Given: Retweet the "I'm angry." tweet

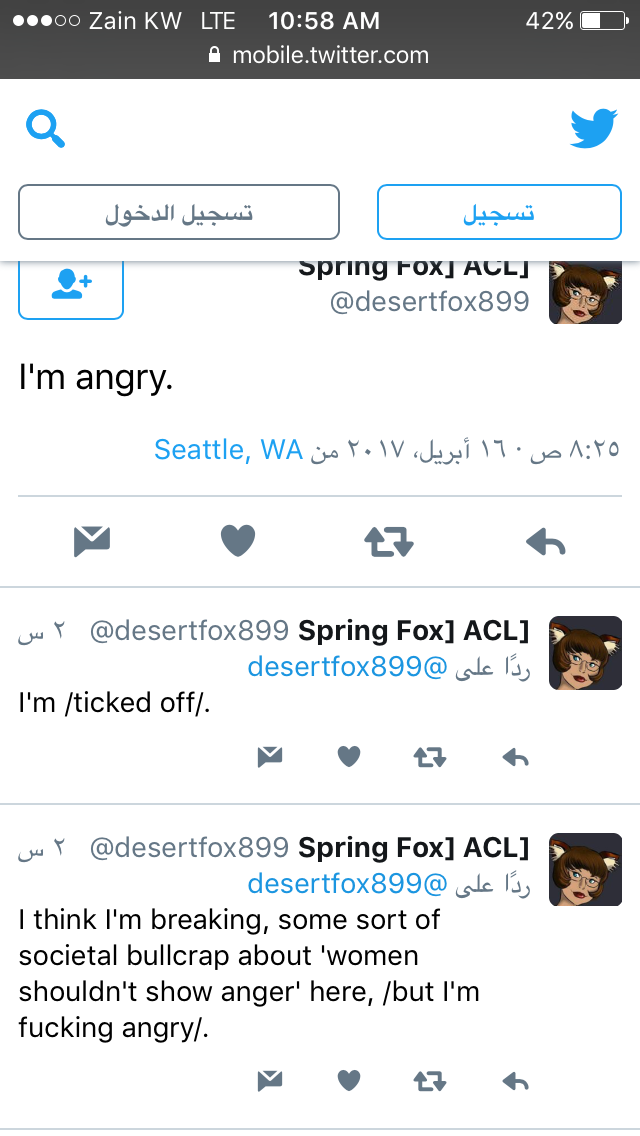Looking at the screenshot, I should click(x=388, y=541).
